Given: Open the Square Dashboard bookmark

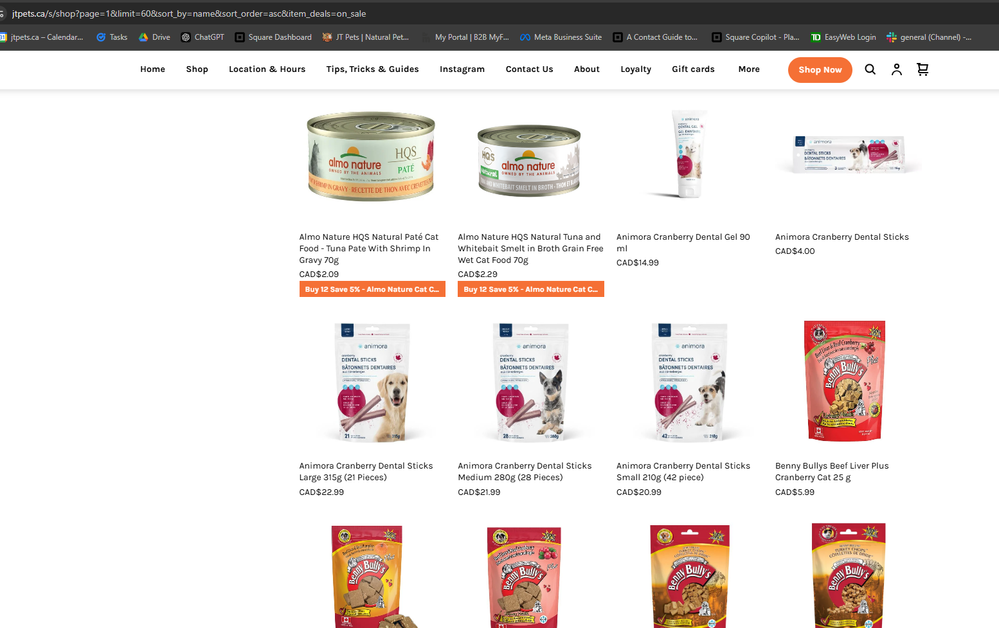Looking at the screenshot, I should click(273, 37).
